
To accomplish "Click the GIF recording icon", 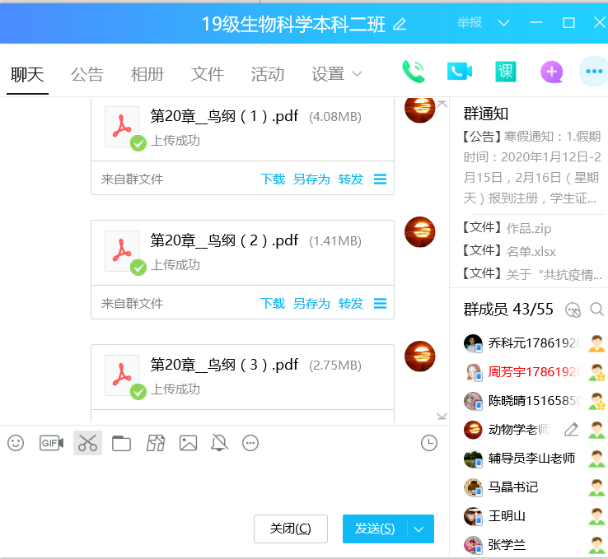I will tap(51, 442).
